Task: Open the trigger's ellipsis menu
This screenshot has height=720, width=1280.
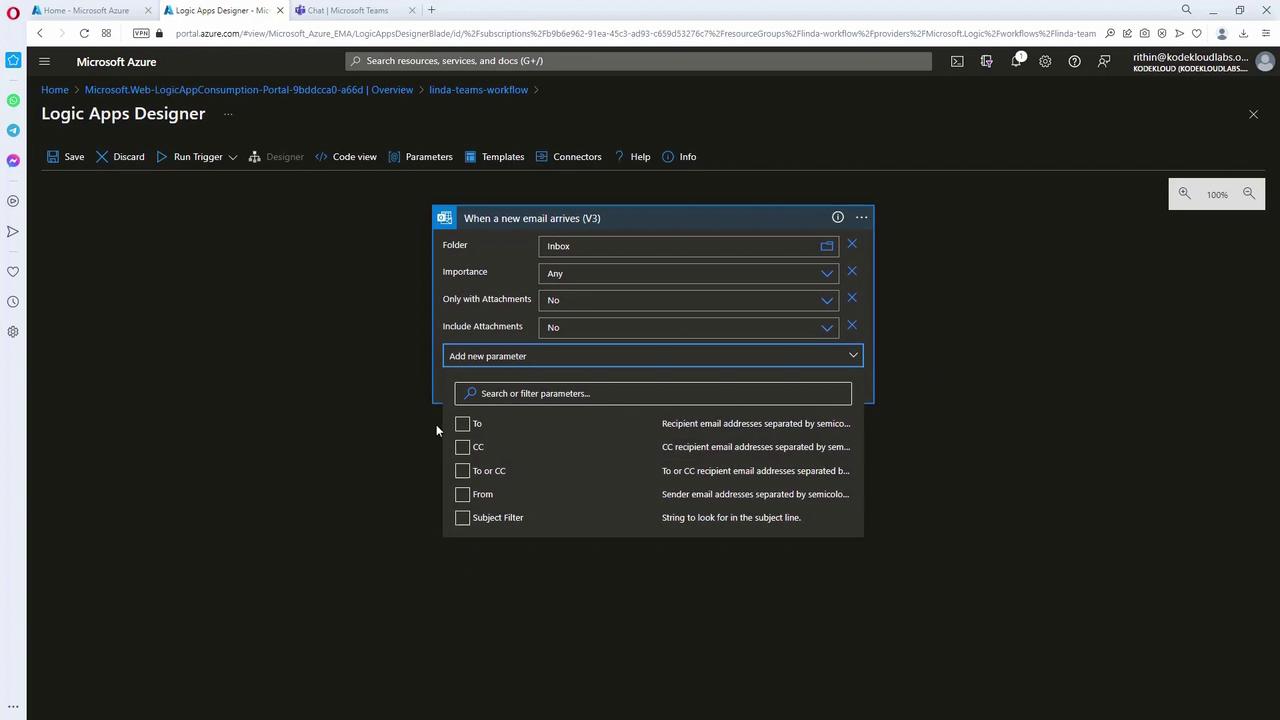Action: tap(861, 217)
